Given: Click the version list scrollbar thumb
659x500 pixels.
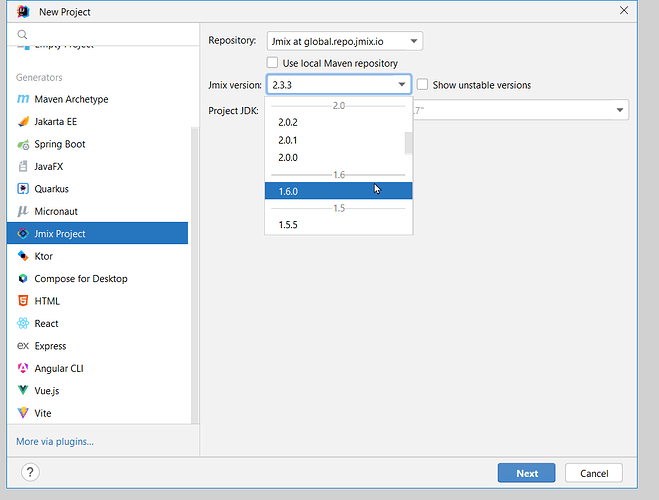Looking at the screenshot, I should (408, 143).
